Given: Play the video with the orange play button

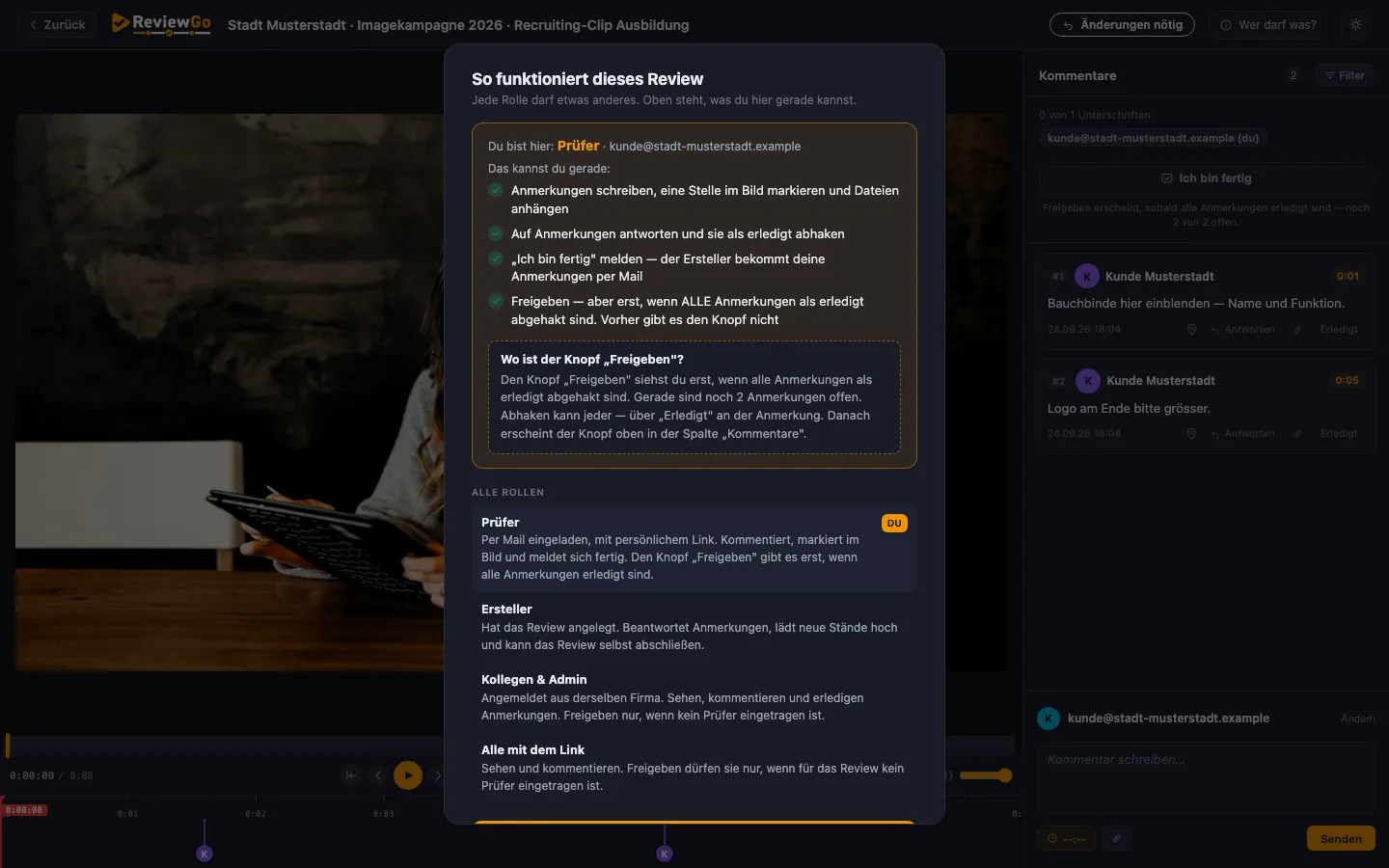Looking at the screenshot, I should point(408,775).
